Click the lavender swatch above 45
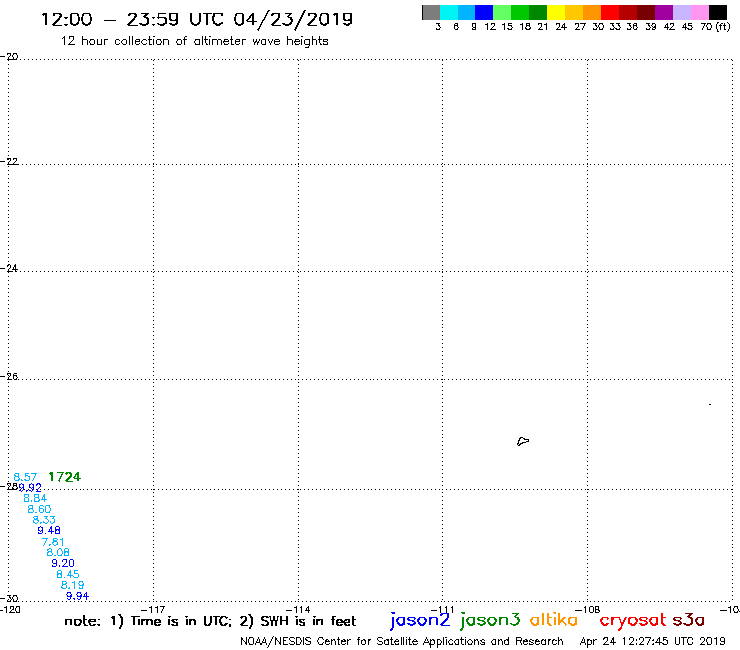Screen dimensions: 740x650 tap(682, 12)
